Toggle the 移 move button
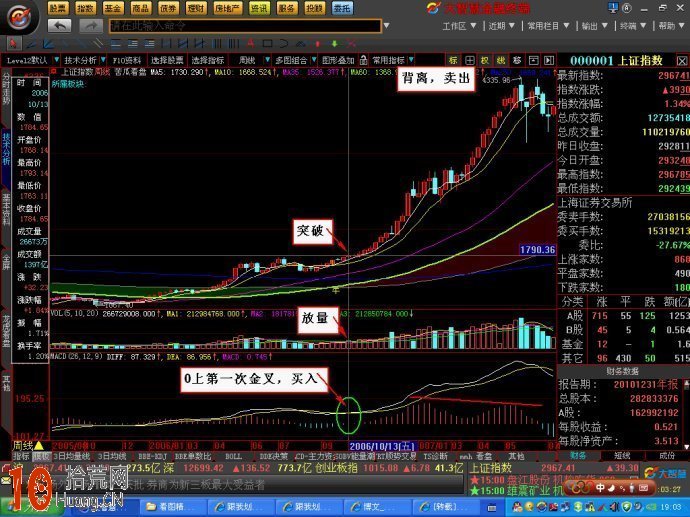The height and width of the screenshot is (517, 690). [517, 60]
